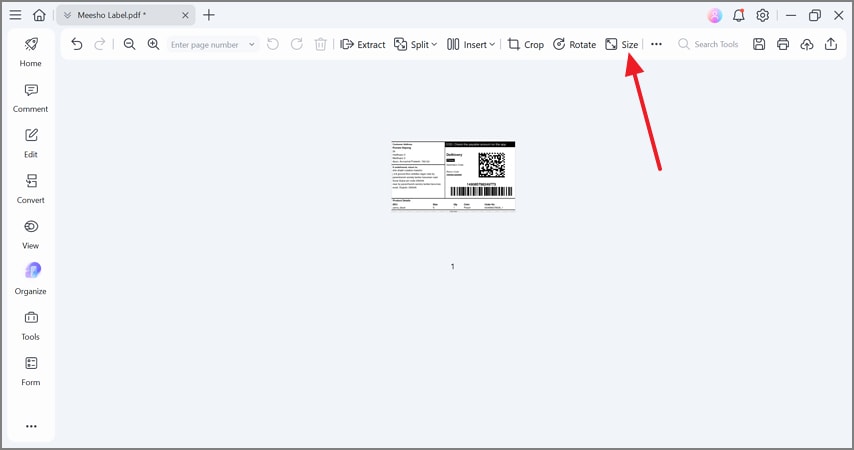Rotate page counterclockwise icon
Screen dimensions: 854x450
coord(273,44)
